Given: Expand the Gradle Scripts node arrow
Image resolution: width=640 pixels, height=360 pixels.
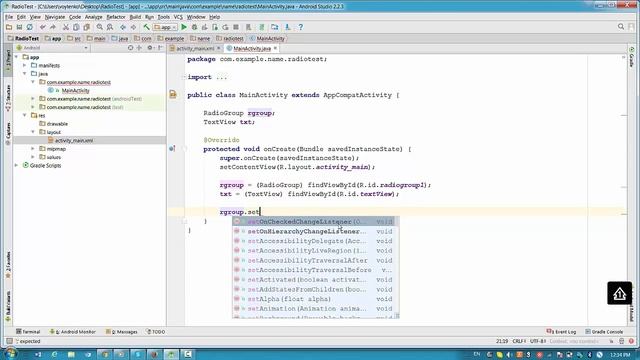Looking at the screenshot, I should click(17, 165).
